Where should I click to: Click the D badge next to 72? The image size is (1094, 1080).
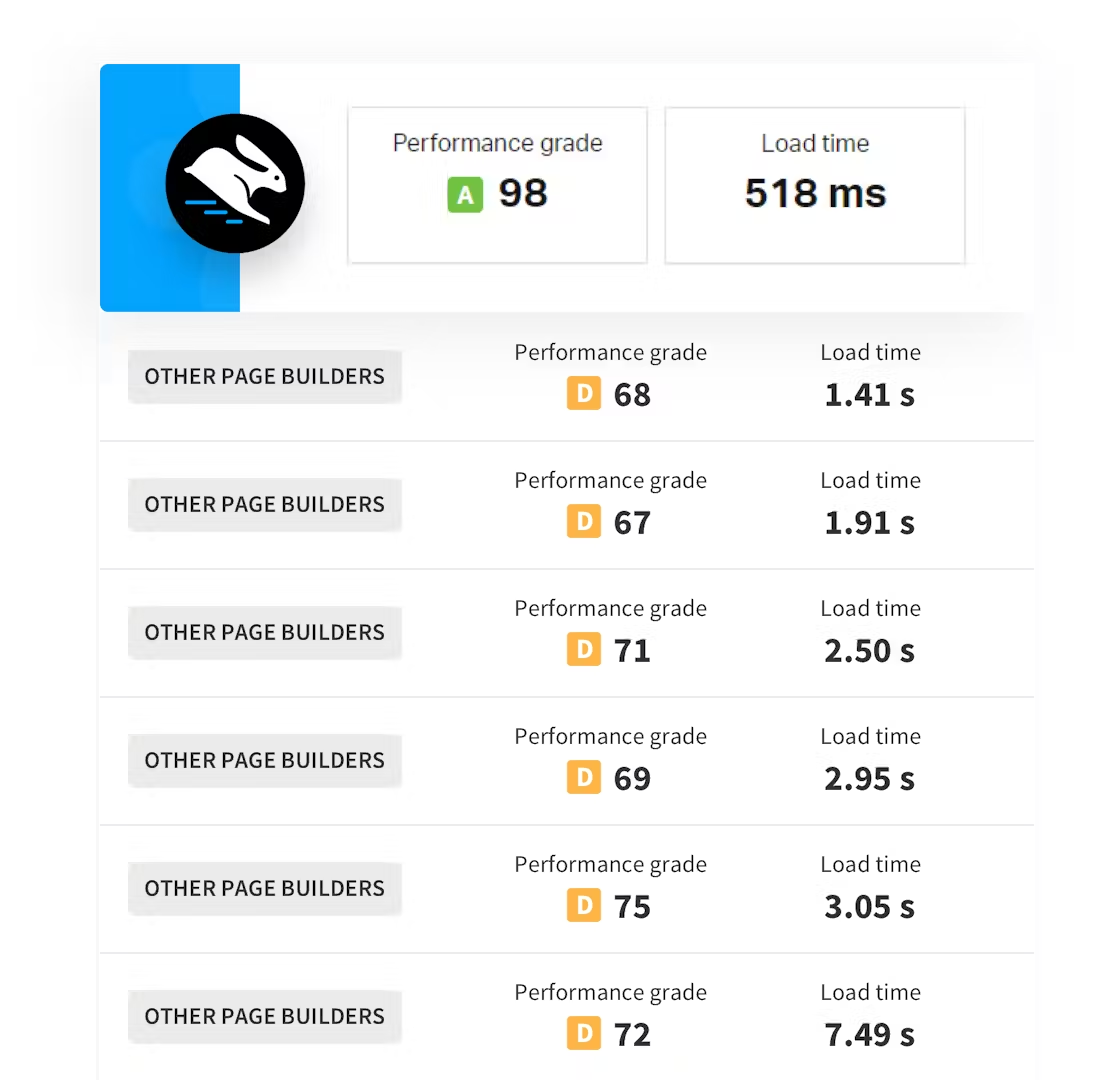click(x=584, y=1033)
